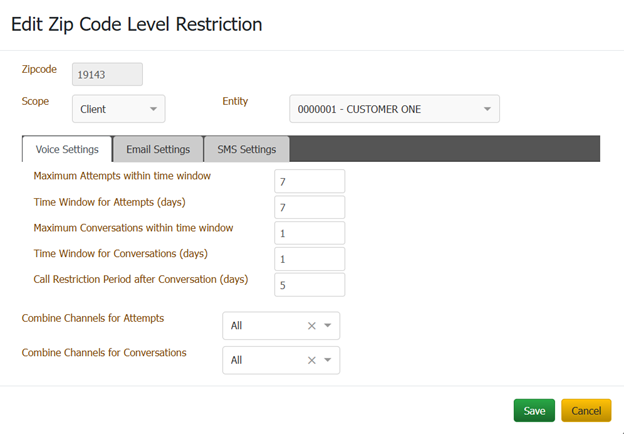This screenshot has height=434, width=624.
Task: Click the Zipcode field showing 19143
Action: tap(107, 74)
